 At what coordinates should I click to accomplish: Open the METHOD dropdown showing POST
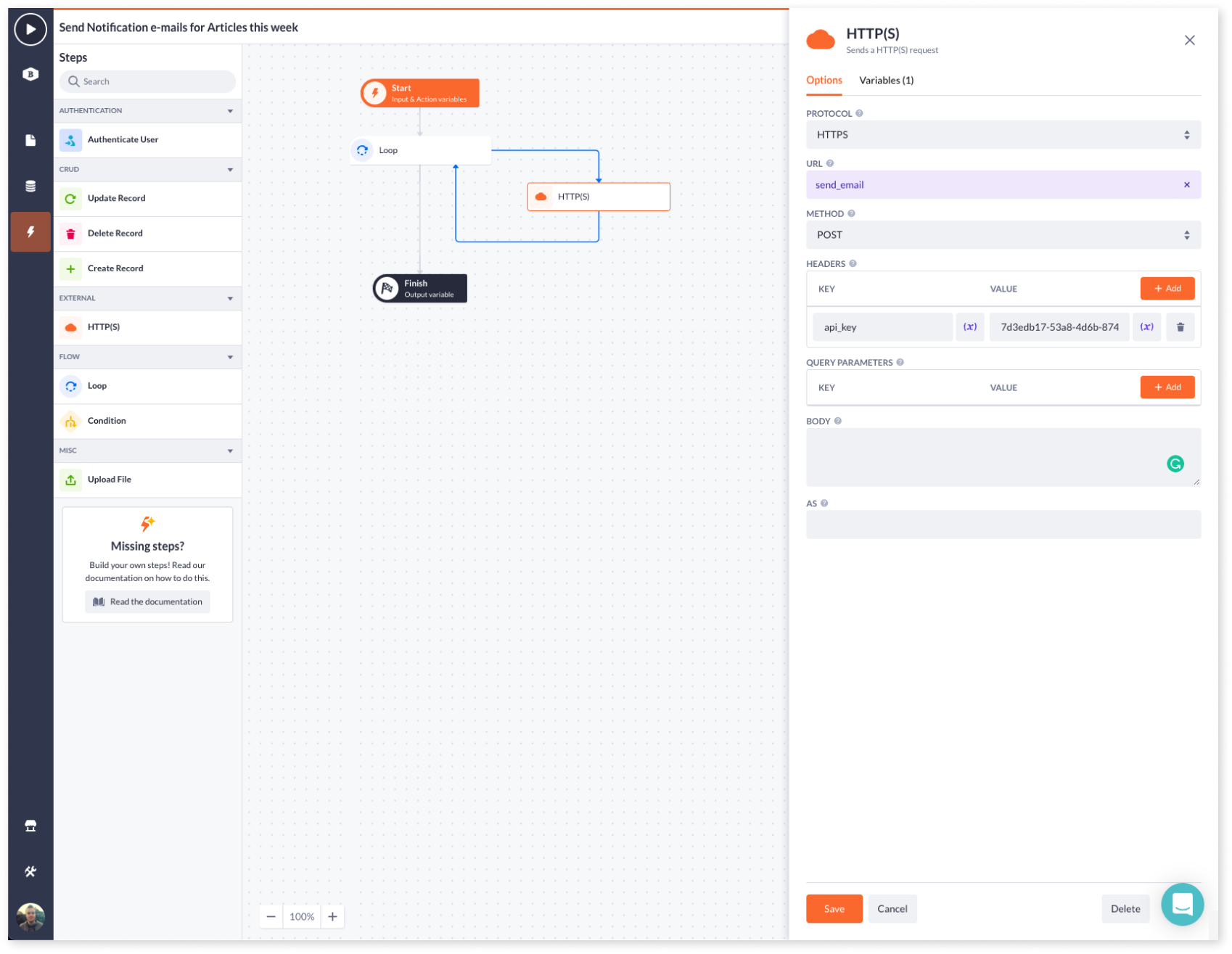click(x=1003, y=234)
